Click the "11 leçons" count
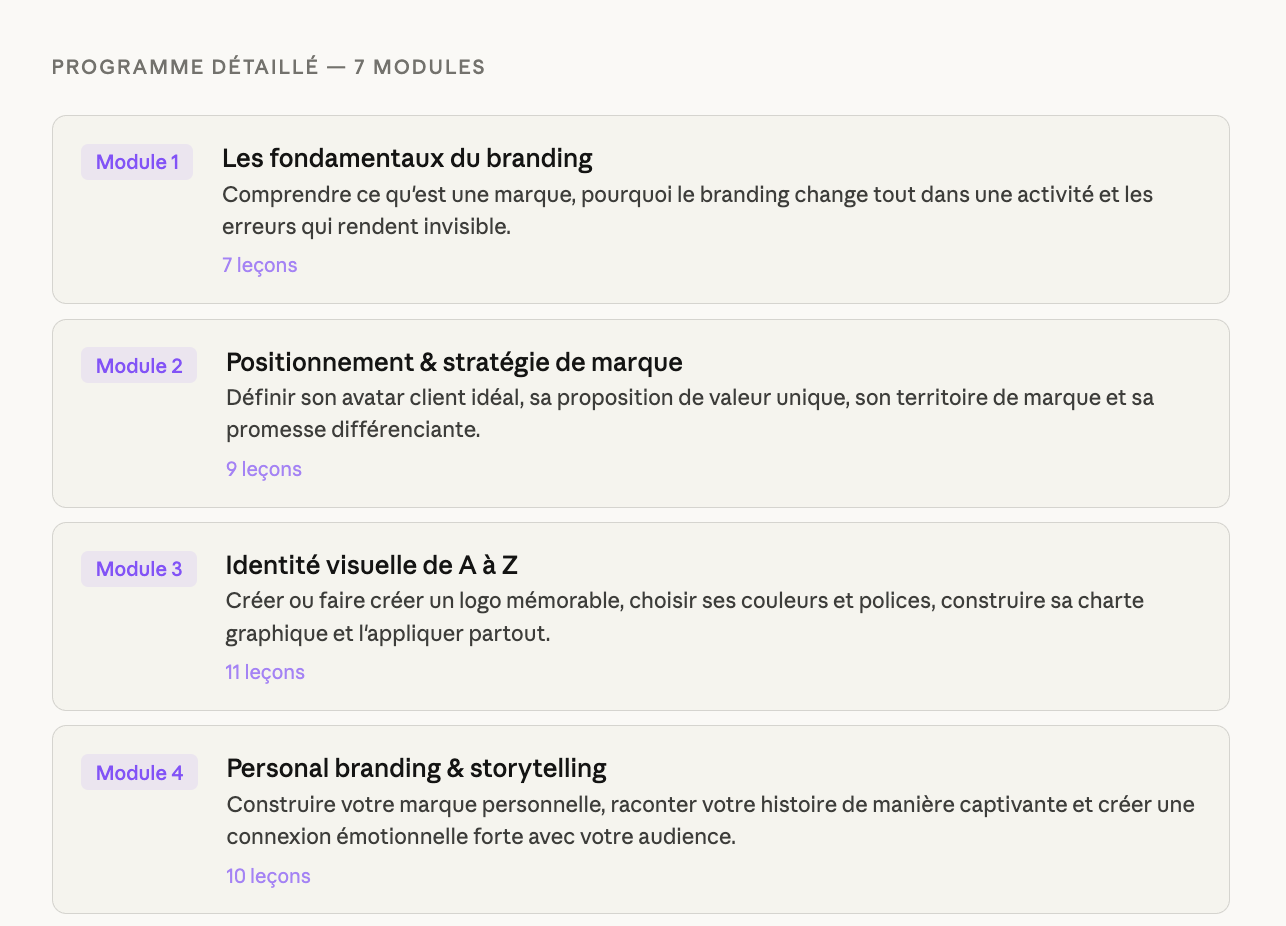1286x926 pixels. coord(264,672)
